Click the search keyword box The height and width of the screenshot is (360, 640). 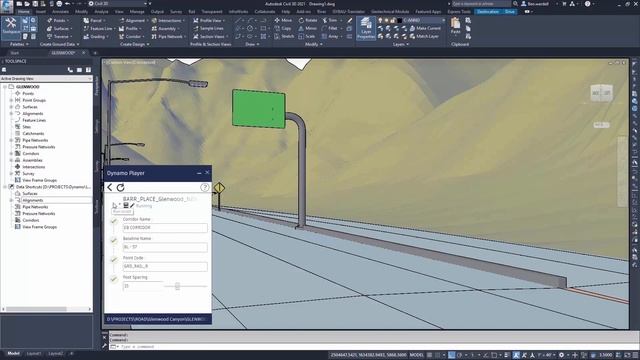(481, 4)
